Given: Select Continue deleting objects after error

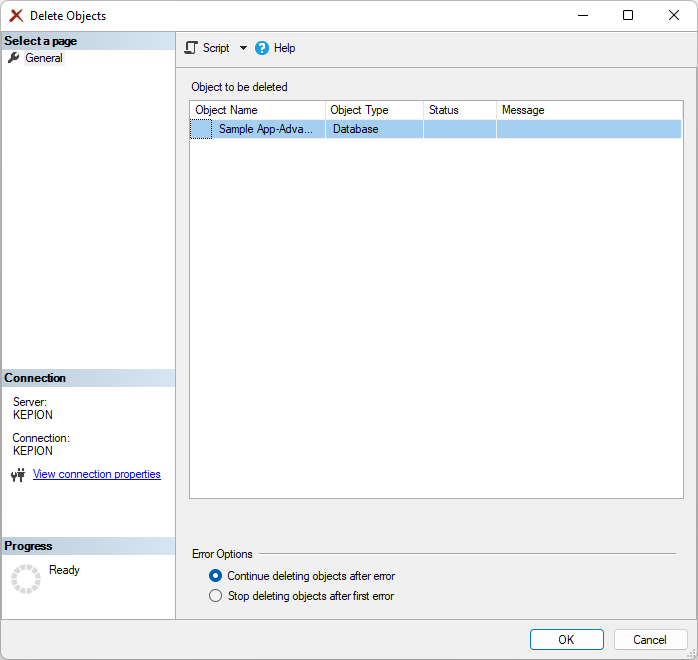Looking at the screenshot, I should pyautogui.click(x=215, y=576).
